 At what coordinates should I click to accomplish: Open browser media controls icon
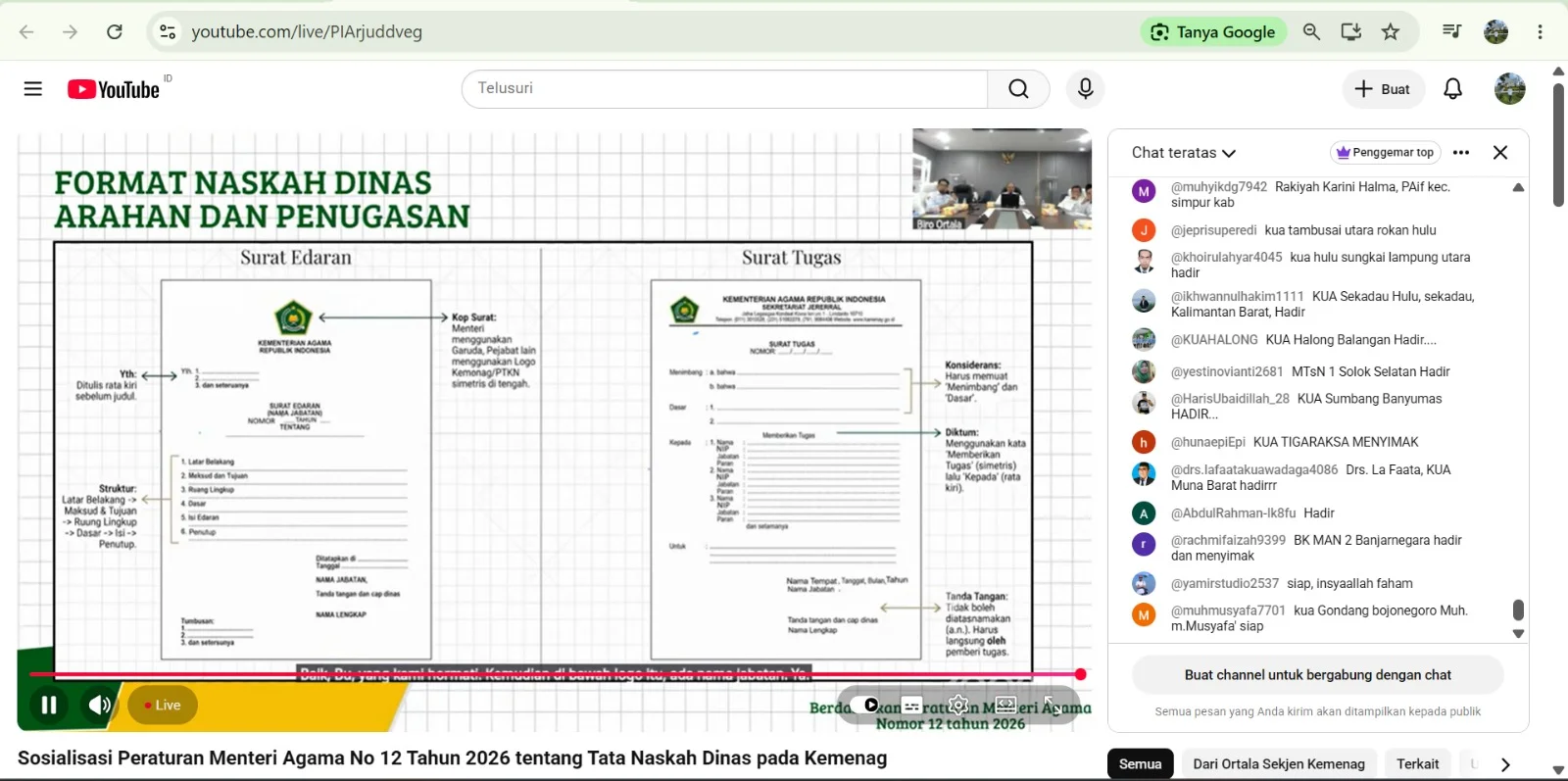click(1452, 32)
